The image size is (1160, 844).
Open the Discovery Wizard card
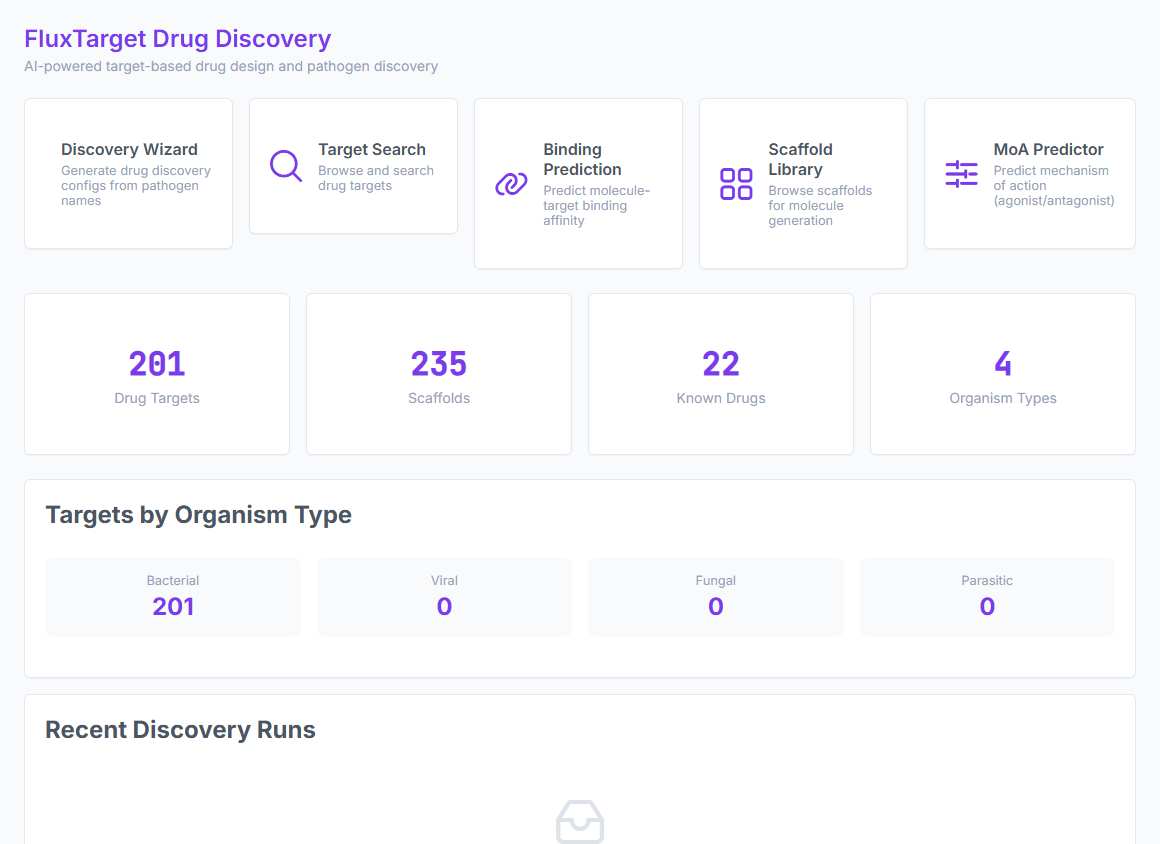129,174
